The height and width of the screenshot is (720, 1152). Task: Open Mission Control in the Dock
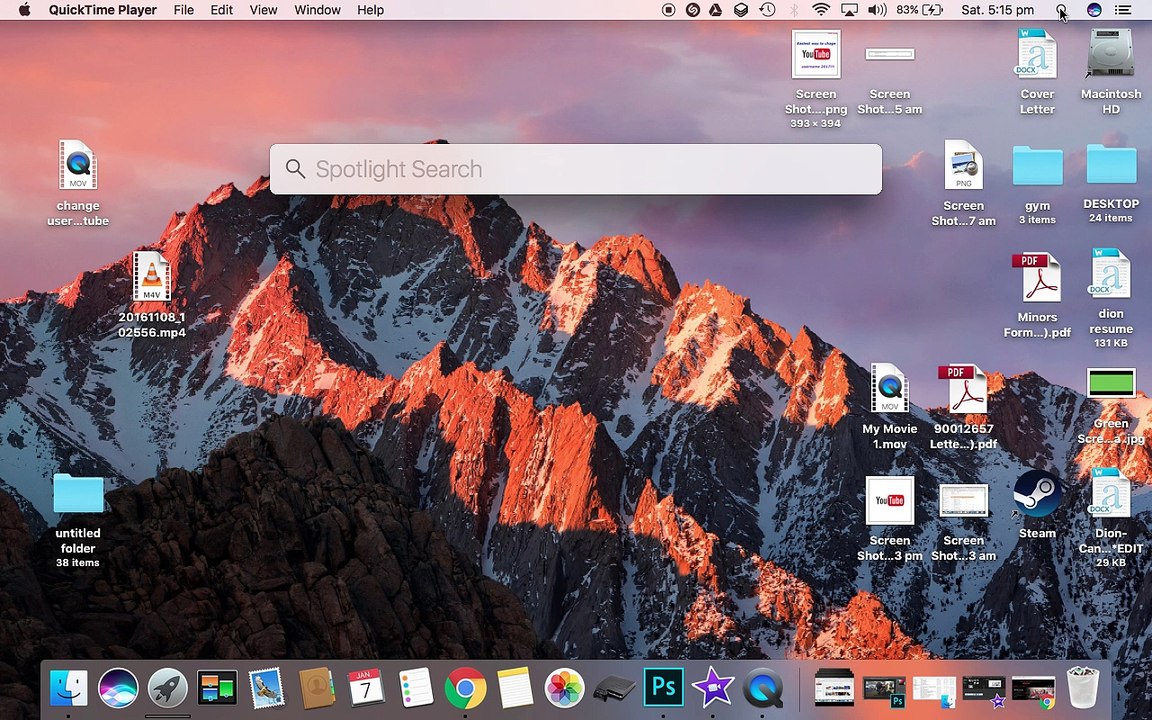tap(217, 688)
